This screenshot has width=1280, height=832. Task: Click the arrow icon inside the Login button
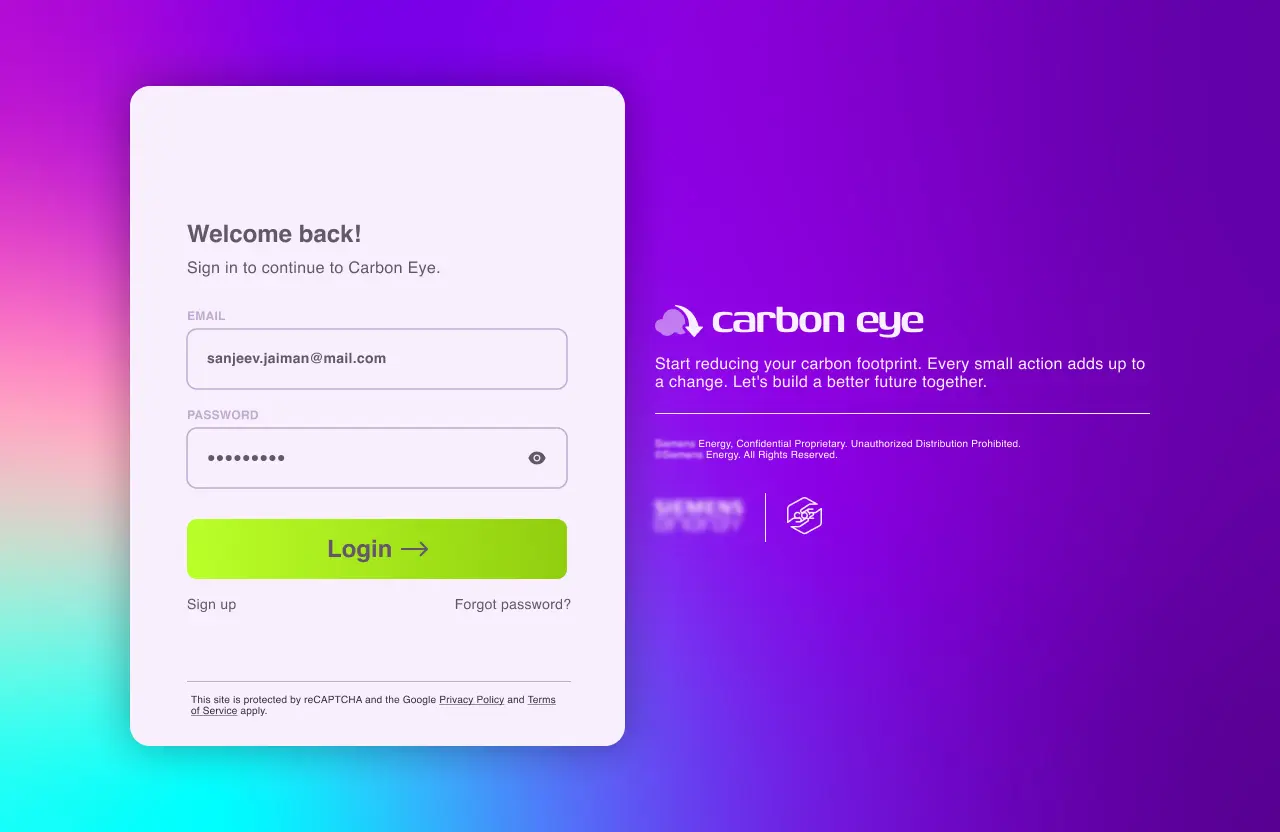(415, 549)
